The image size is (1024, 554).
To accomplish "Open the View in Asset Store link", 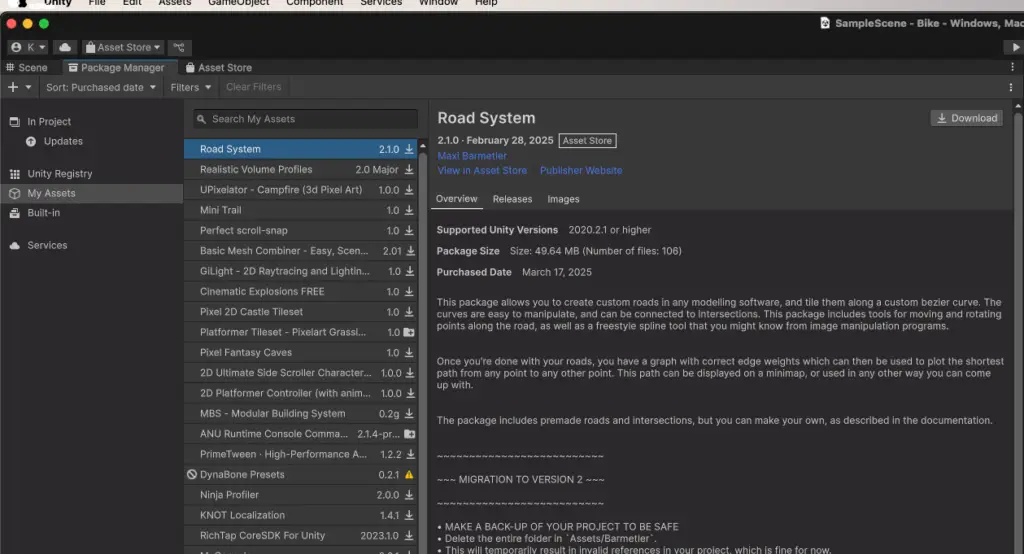I will tap(482, 171).
